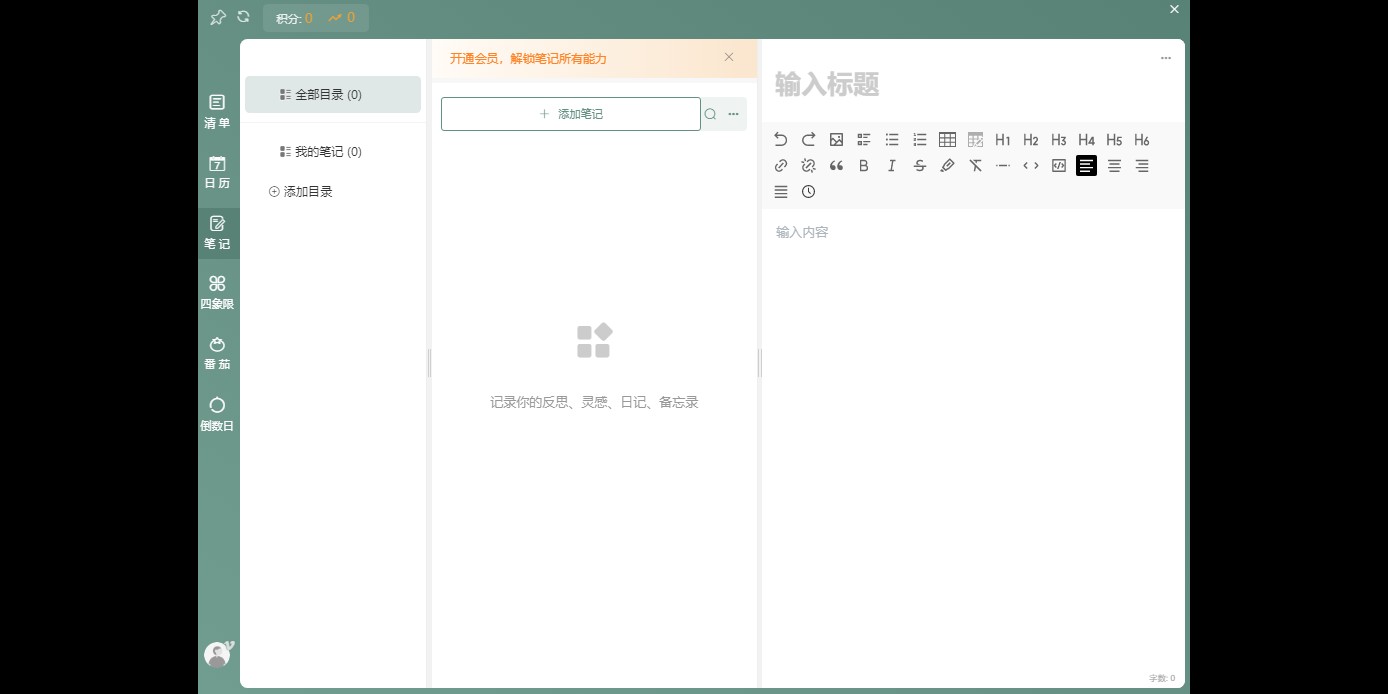Screen dimensions: 1388x694
Task: Toggle italic text style
Action: pyautogui.click(x=891, y=166)
